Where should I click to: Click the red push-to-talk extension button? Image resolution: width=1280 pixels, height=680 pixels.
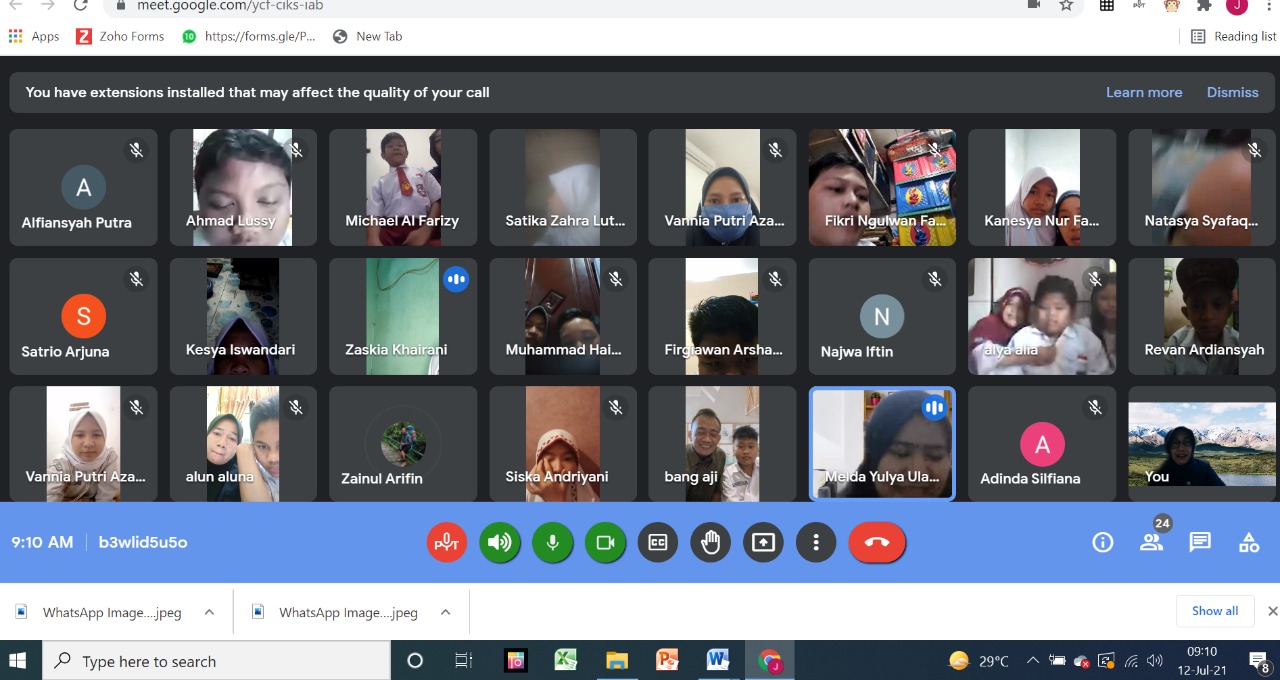447,543
